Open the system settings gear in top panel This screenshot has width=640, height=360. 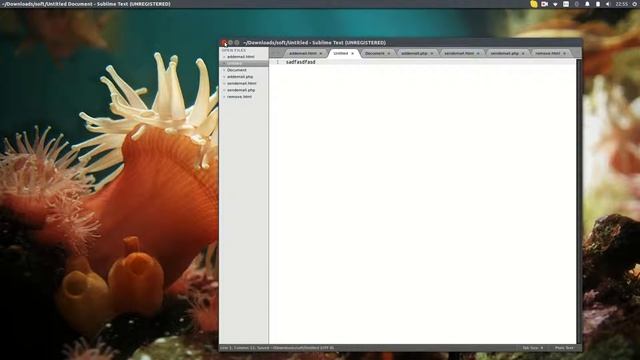pyautogui.click(x=636, y=4)
